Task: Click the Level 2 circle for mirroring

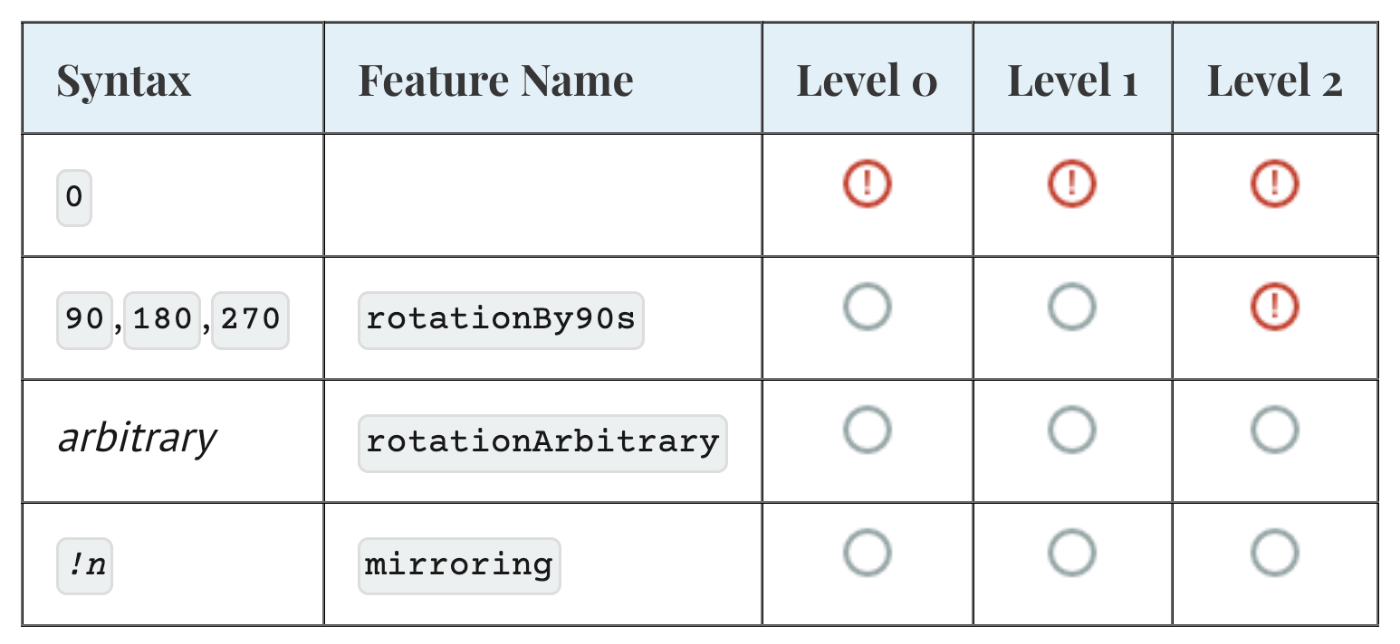Action: pos(1275,553)
